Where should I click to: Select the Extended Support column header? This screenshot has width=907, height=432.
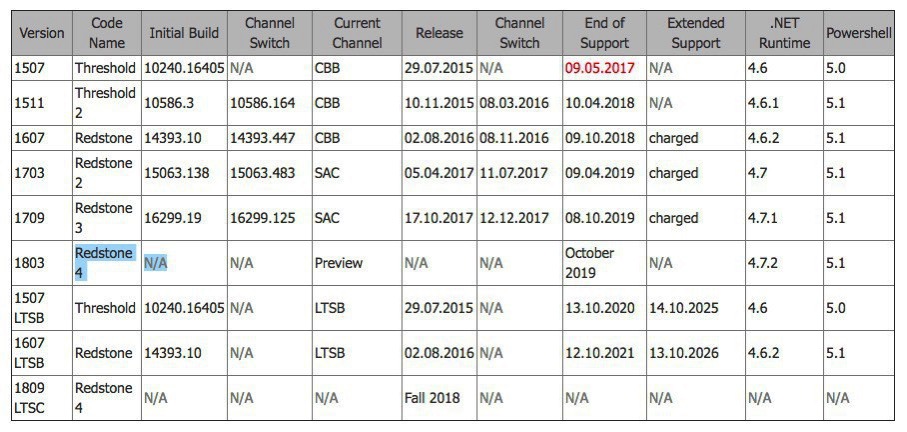(x=694, y=33)
